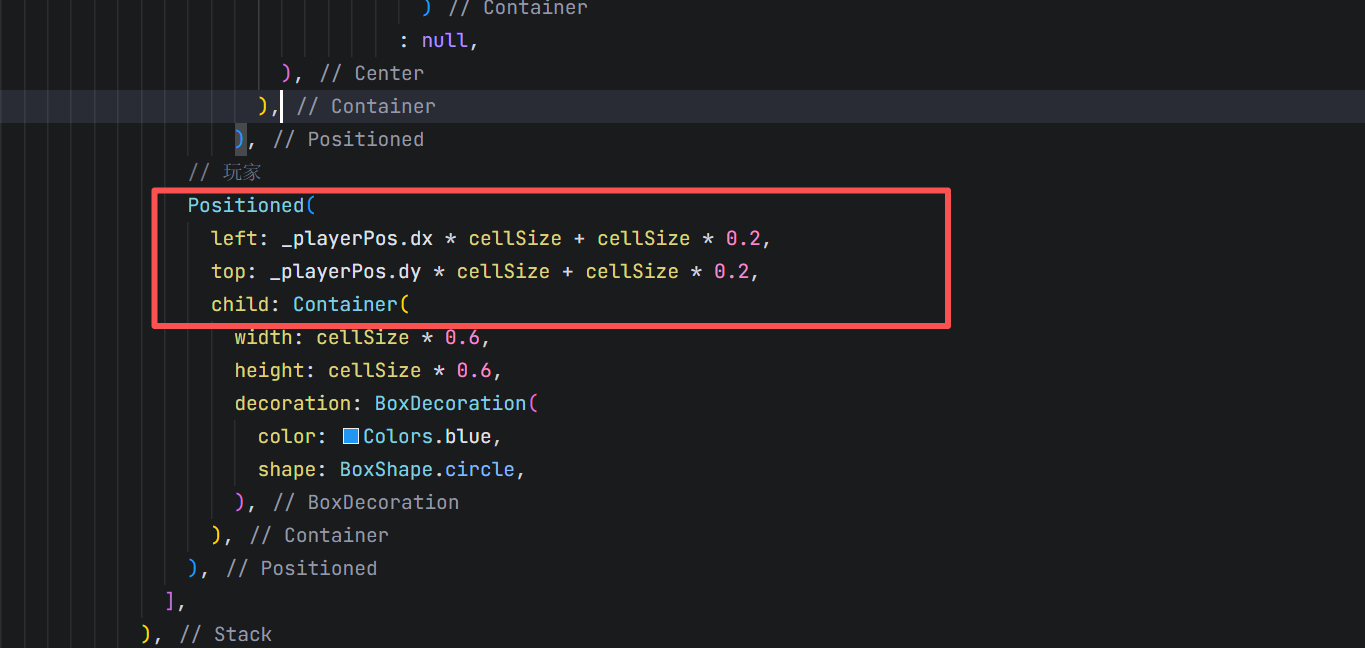Click // Positioned comment above the ], line
Viewport: 1365px width, 648px height.
[x=302, y=568]
